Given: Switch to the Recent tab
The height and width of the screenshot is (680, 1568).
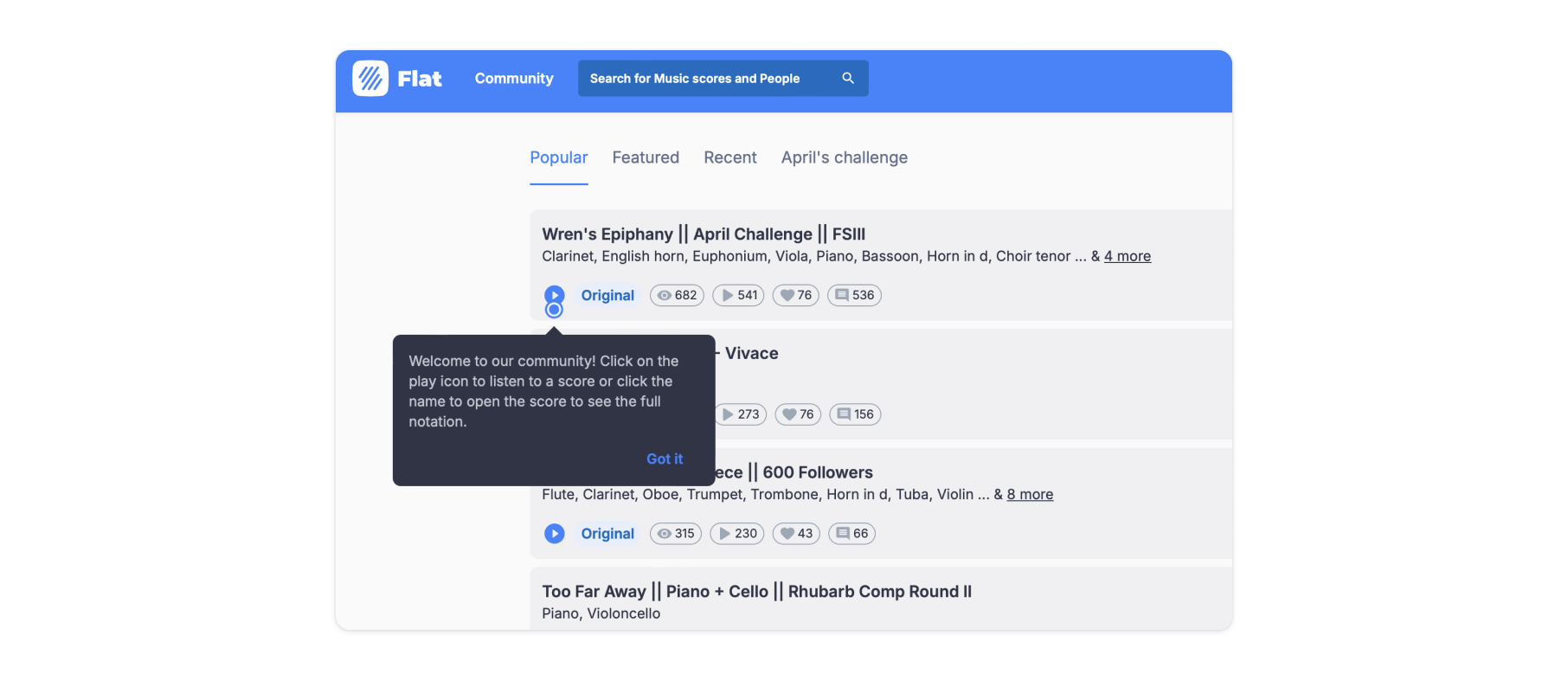Looking at the screenshot, I should click(x=729, y=157).
